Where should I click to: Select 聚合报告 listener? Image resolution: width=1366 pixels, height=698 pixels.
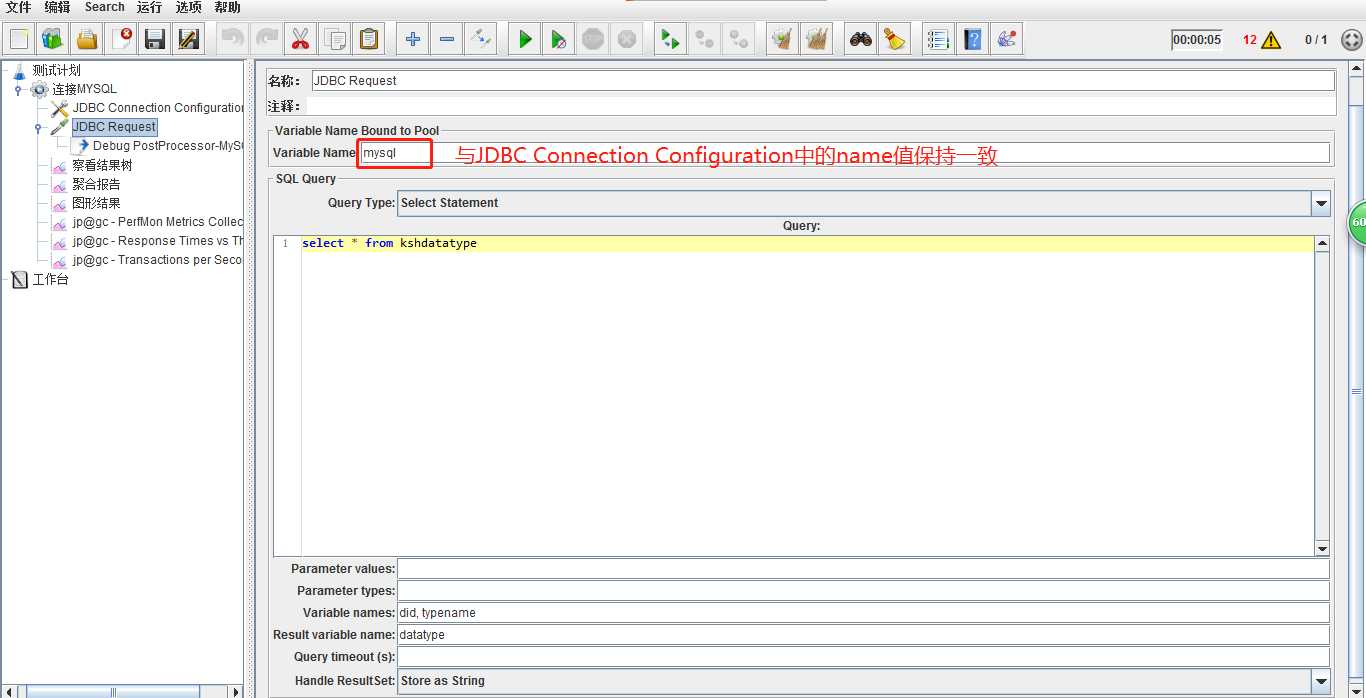click(x=96, y=184)
